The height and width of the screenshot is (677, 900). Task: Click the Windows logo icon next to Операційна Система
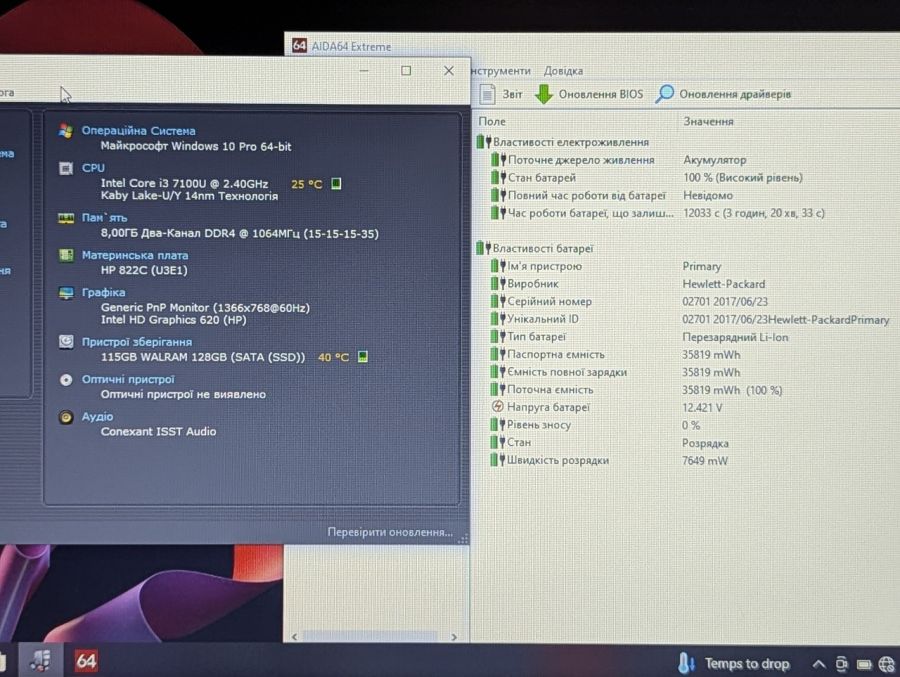[66, 131]
